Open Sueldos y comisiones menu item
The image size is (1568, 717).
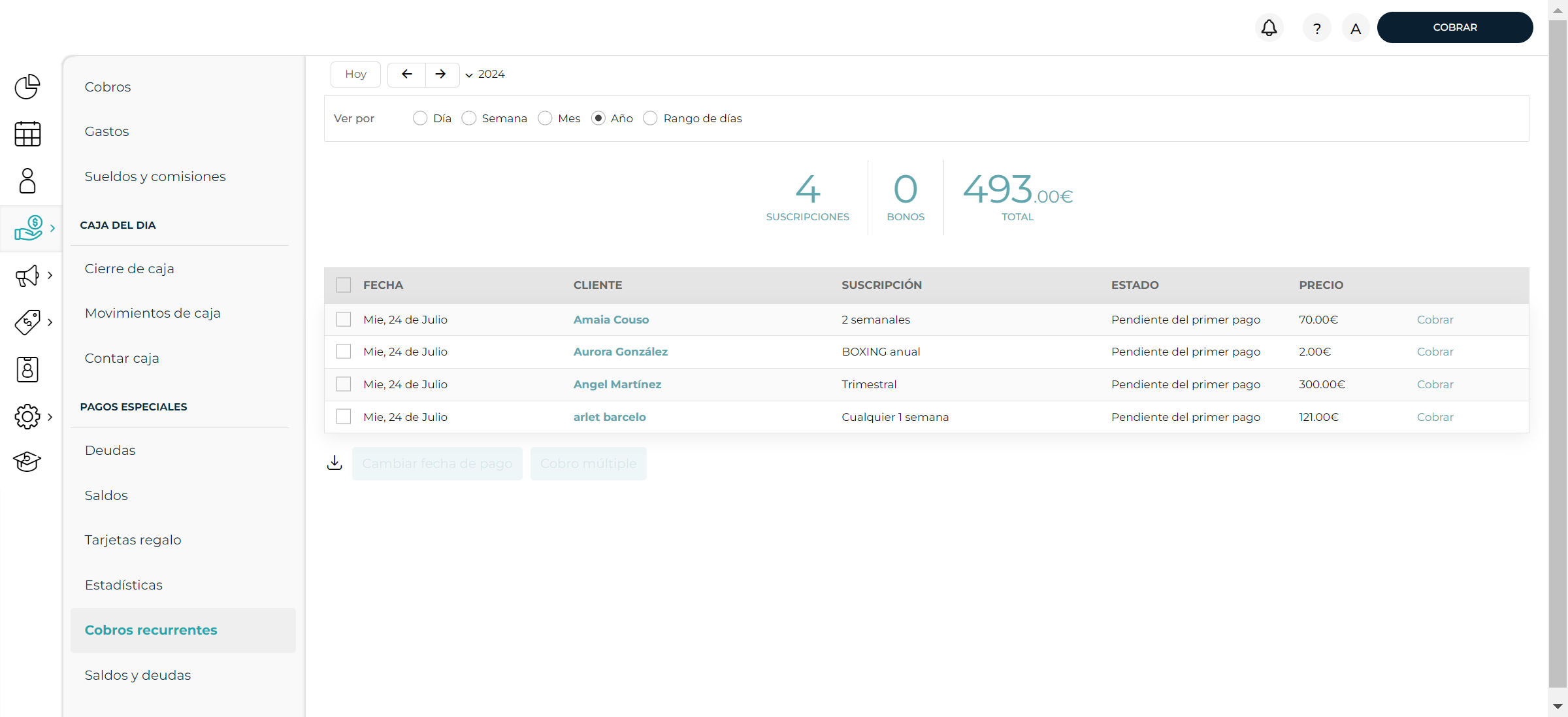[x=155, y=176]
